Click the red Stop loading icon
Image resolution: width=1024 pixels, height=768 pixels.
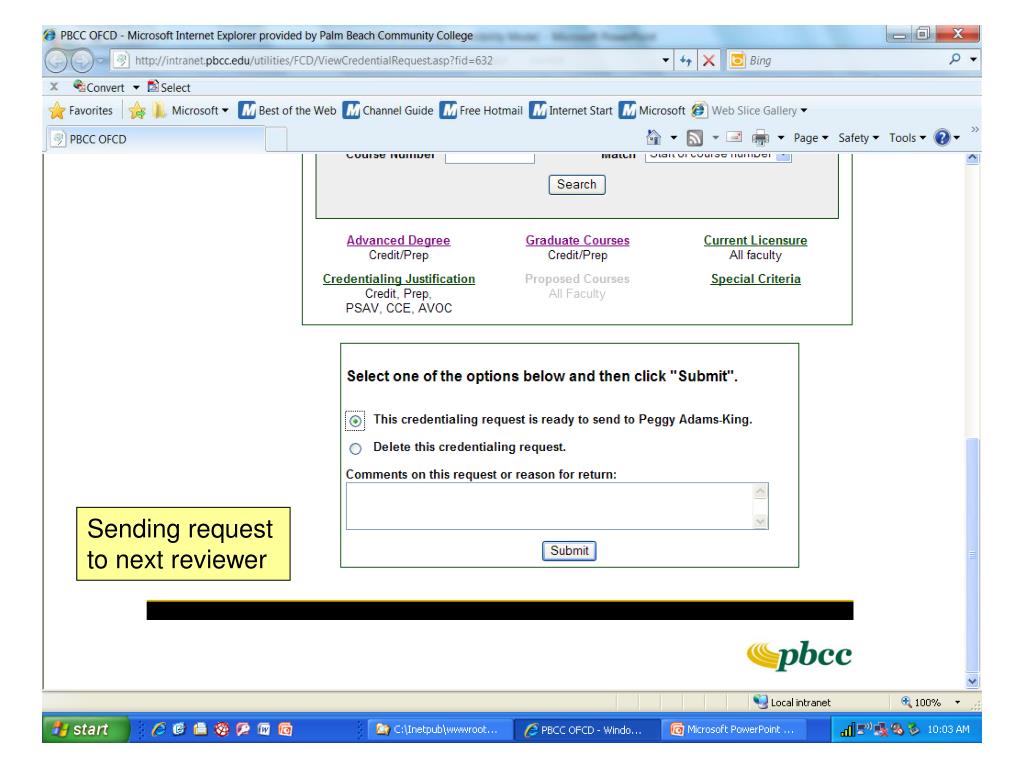click(709, 61)
